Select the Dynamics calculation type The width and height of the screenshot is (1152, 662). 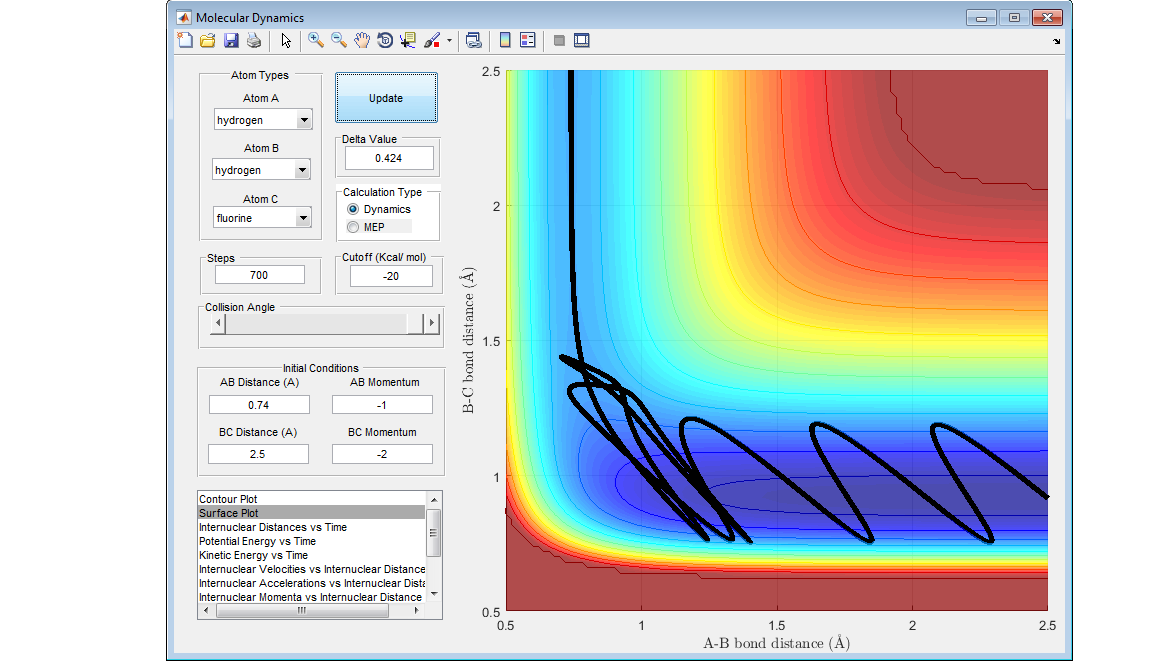tap(352, 209)
